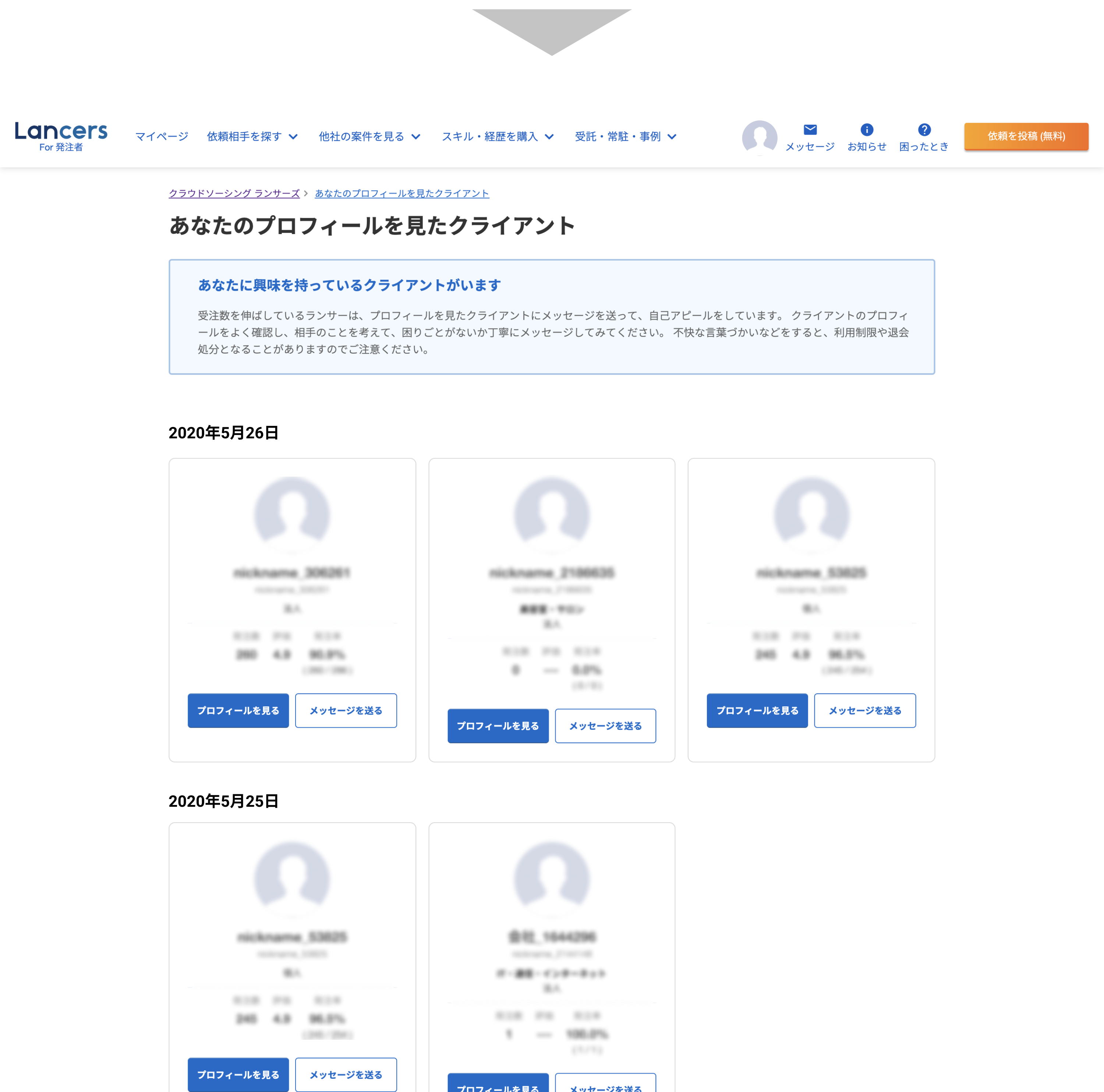
Task: Expand chevron beside 受託・常駐・事例
Action: 672,137
